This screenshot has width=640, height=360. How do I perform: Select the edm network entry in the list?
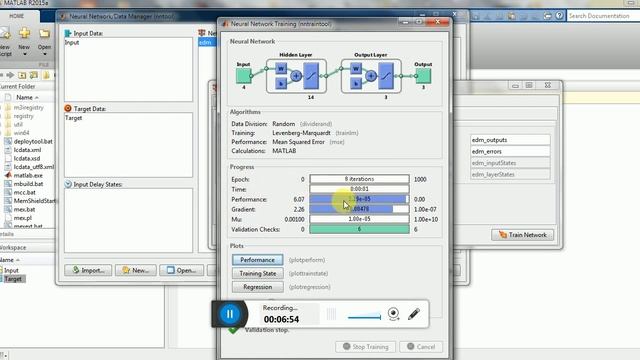click(x=207, y=42)
